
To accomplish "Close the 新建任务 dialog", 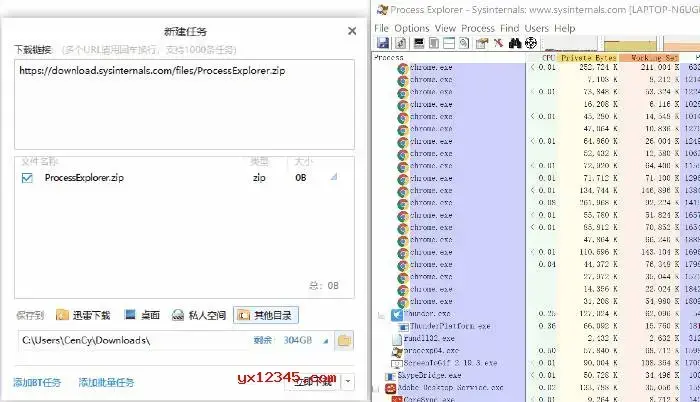I will pyautogui.click(x=352, y=31).
